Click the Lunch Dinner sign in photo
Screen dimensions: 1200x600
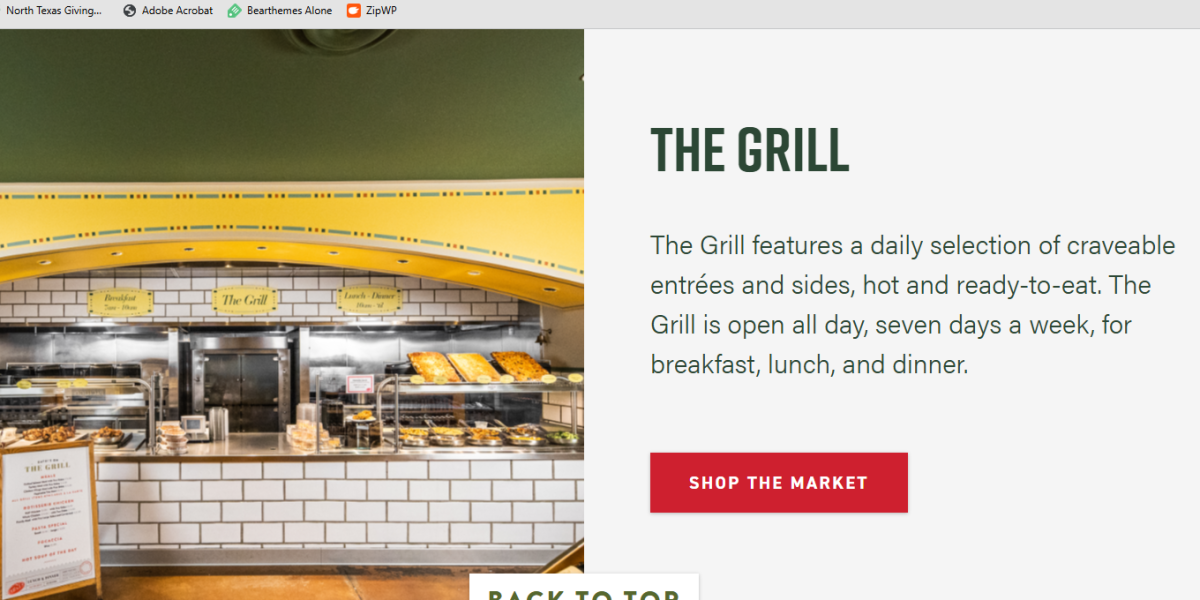(x=370, y=298)
